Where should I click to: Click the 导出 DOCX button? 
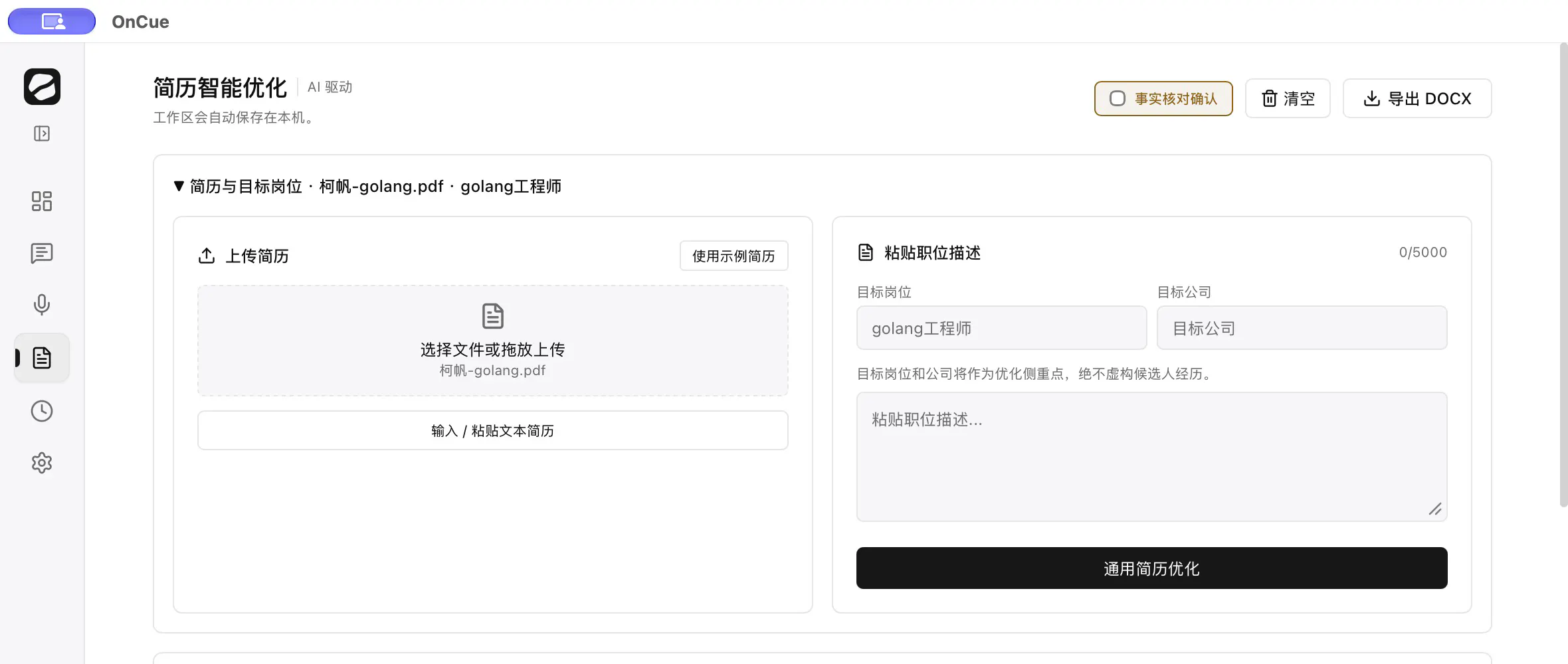pos(1417,98)
